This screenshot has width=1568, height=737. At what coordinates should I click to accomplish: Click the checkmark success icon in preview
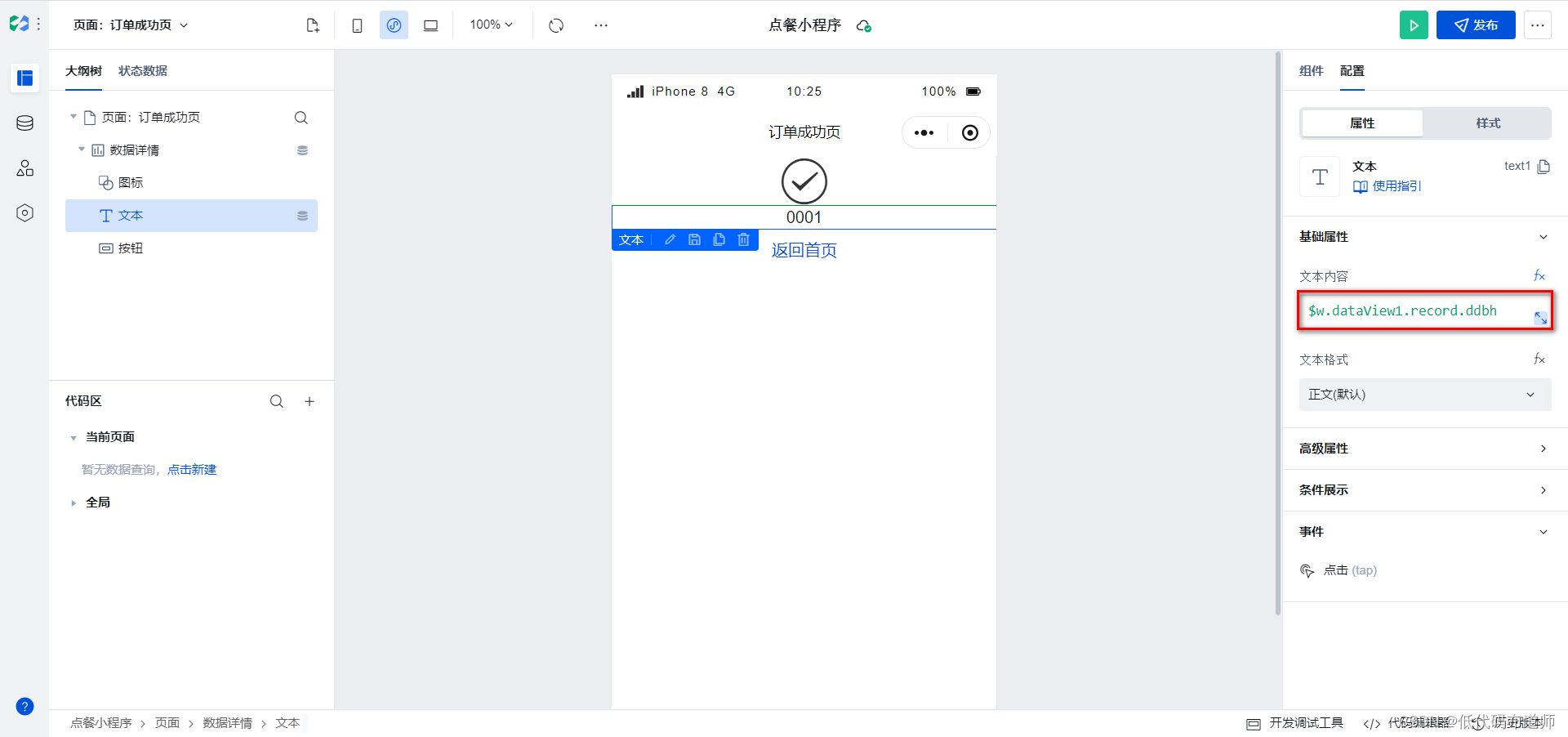click(804, 181)
